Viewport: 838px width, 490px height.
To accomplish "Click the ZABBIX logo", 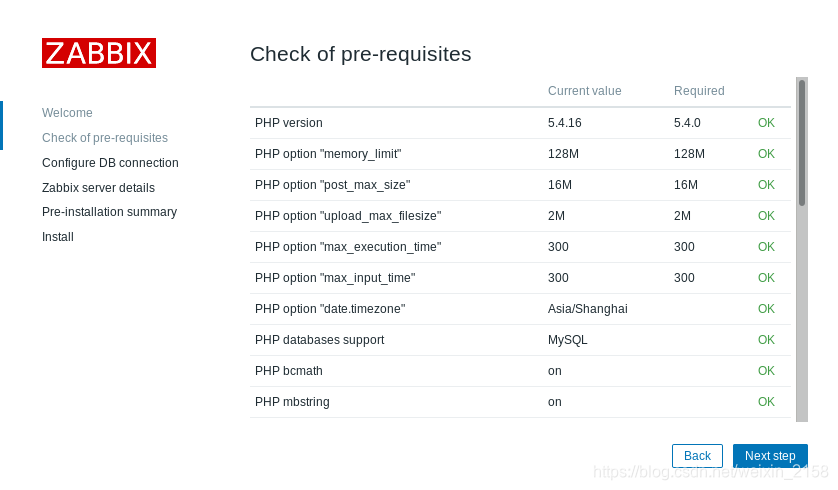I will (x=99, y=53).
